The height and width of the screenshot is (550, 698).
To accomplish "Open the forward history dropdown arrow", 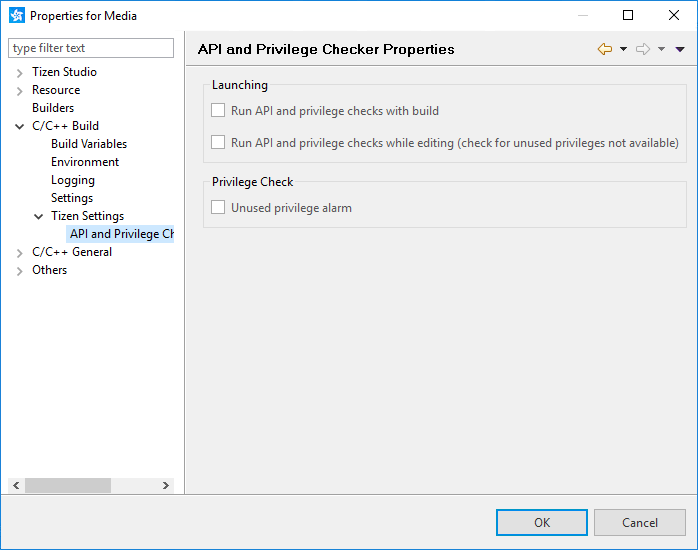I will [661, 49].
